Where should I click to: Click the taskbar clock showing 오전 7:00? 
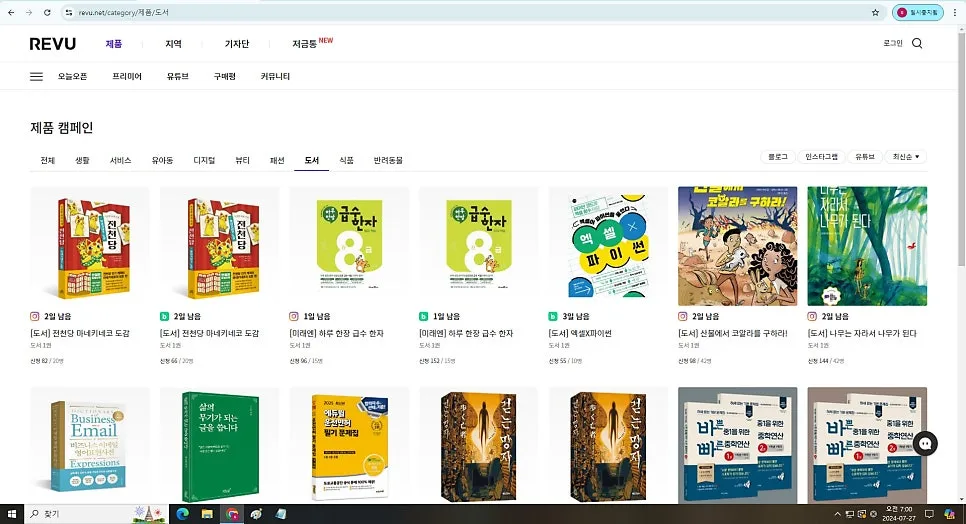pyautogui.click(x=899, y=514)
